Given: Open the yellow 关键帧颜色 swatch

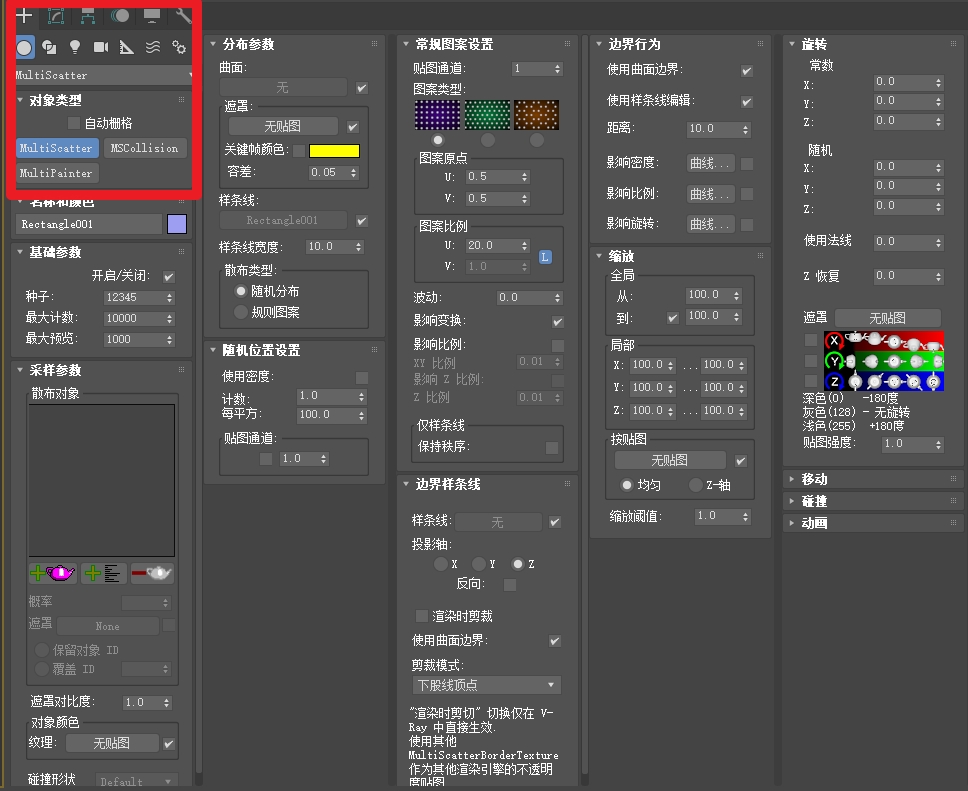Looking at the screenshot, I should pyautogui.click(x=334, y=151).
